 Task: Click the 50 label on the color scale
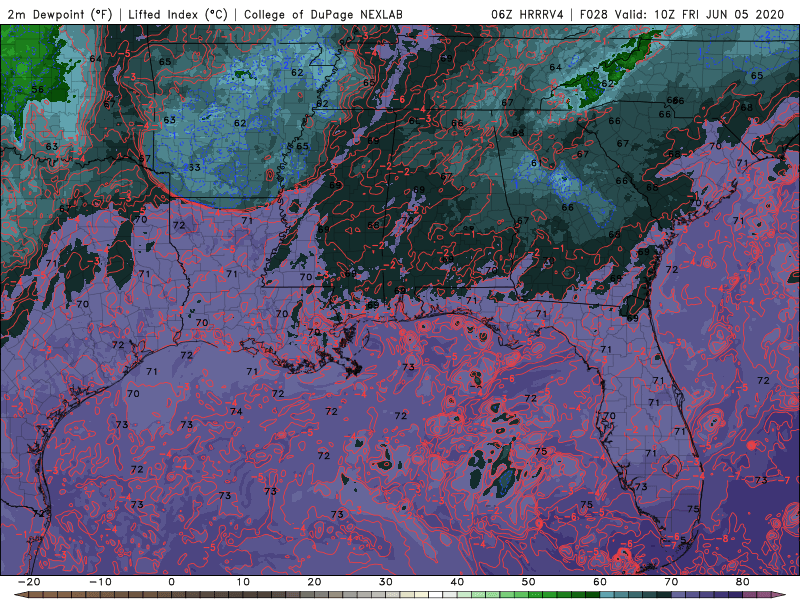point(529,582)
